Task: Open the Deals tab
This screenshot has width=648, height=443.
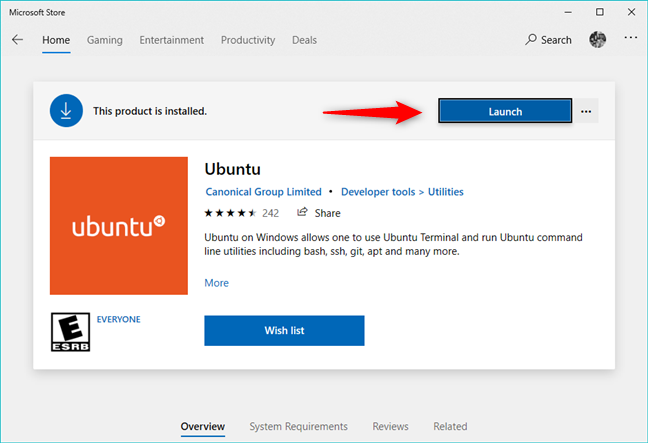Action: coord(305,40)
